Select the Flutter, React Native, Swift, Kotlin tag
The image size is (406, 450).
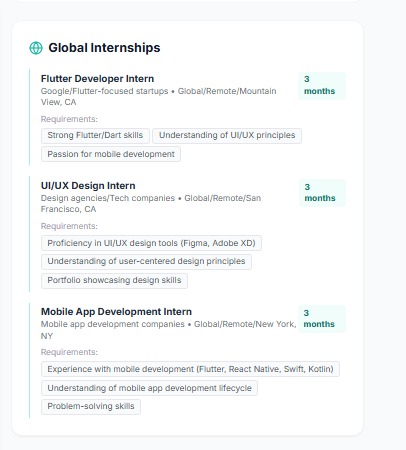pos(190,369)
